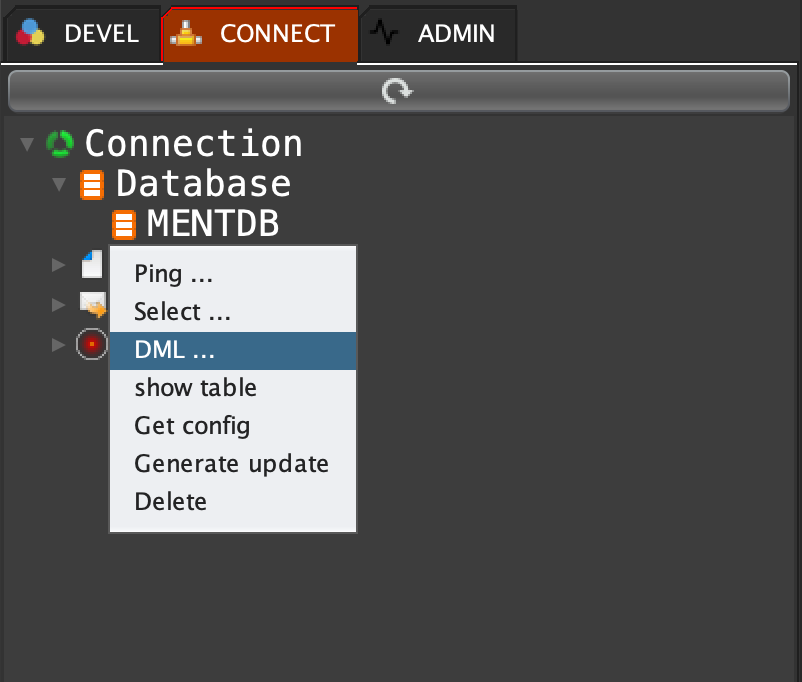Click the orange MENTDB database icon
The height and width of the screenshot is (682, 802).
tap(123, 225)
